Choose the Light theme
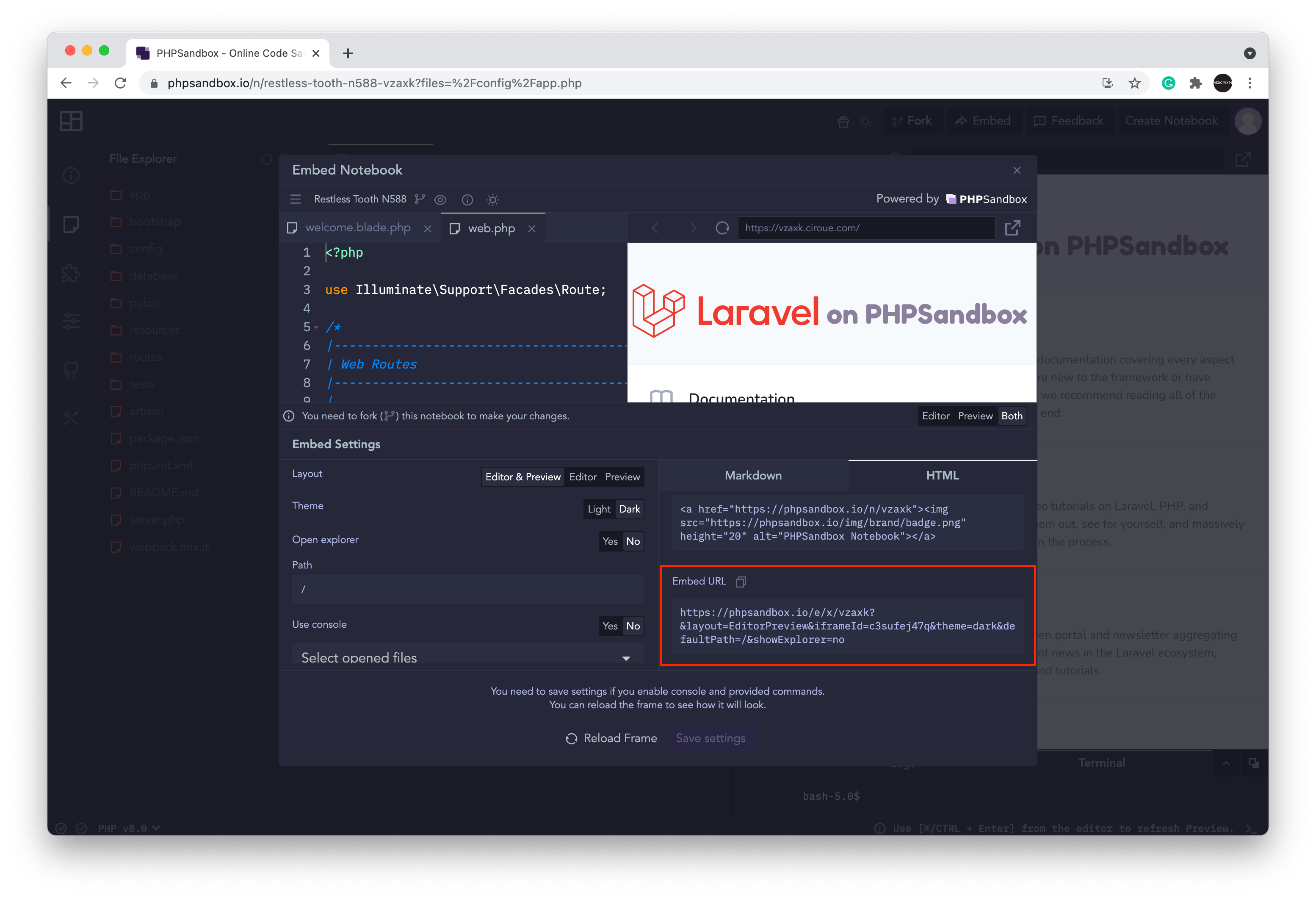This screenshot has width=1316, height=898. (599, 509)
